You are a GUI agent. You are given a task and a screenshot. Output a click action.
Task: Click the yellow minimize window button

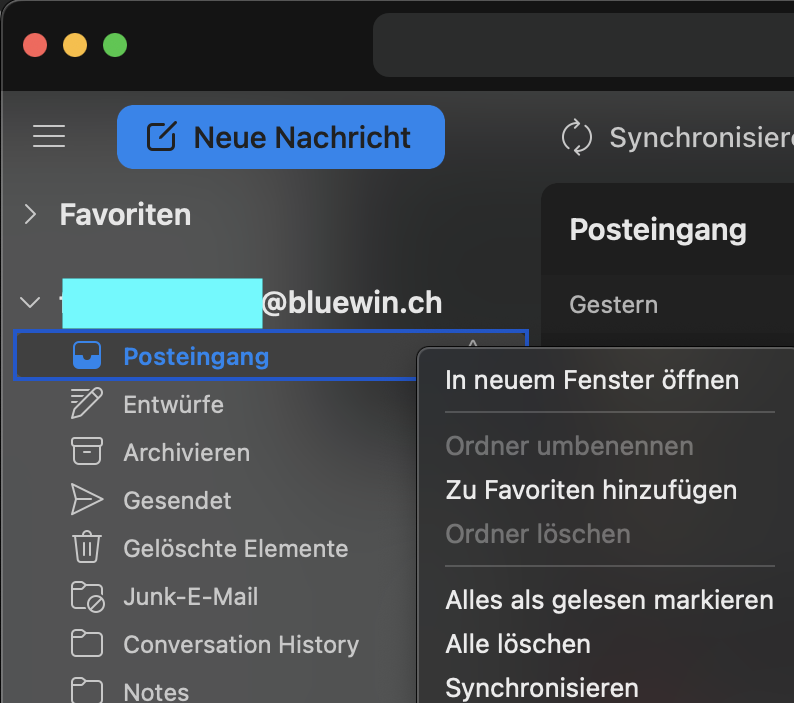point(75,45)
